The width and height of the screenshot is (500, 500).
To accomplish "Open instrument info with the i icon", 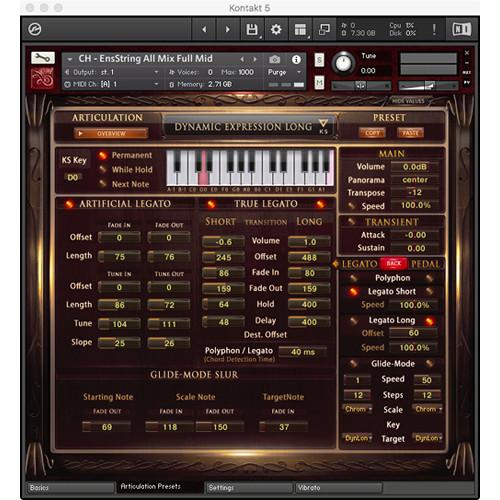I will (x=296, y=60).
